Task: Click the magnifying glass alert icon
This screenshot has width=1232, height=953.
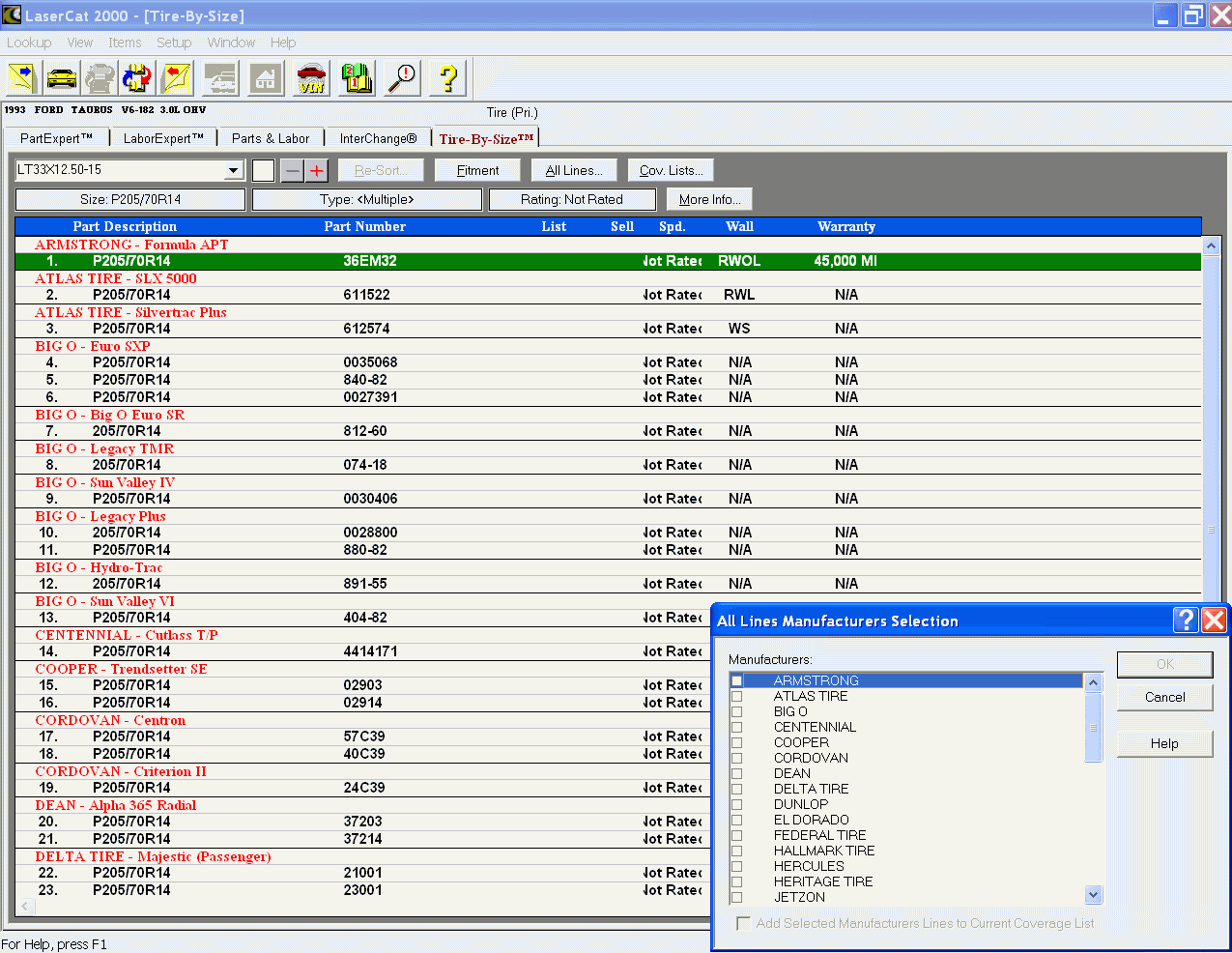Action: tap(402, 78)
